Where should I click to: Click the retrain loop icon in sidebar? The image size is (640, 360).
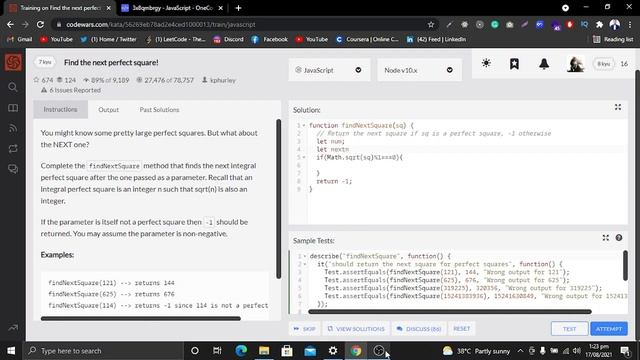13,149
